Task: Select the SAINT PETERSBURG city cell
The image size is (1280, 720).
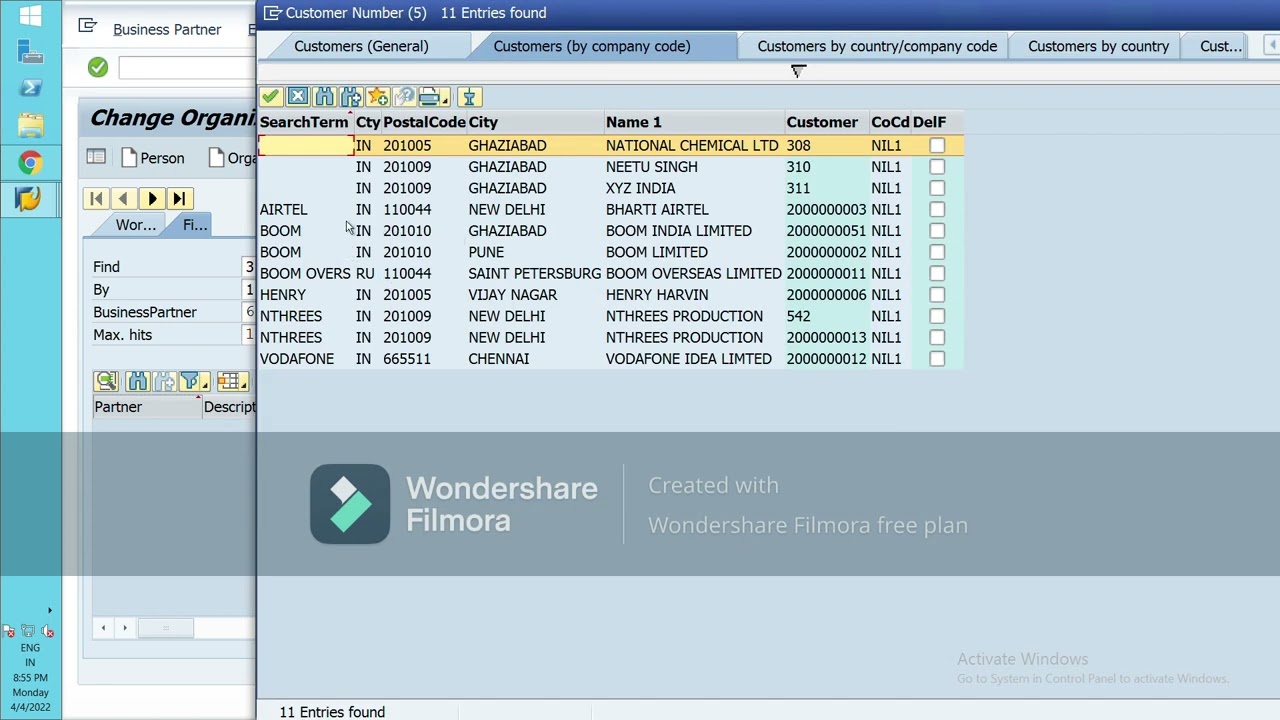Action: click(x=535, y=274)
